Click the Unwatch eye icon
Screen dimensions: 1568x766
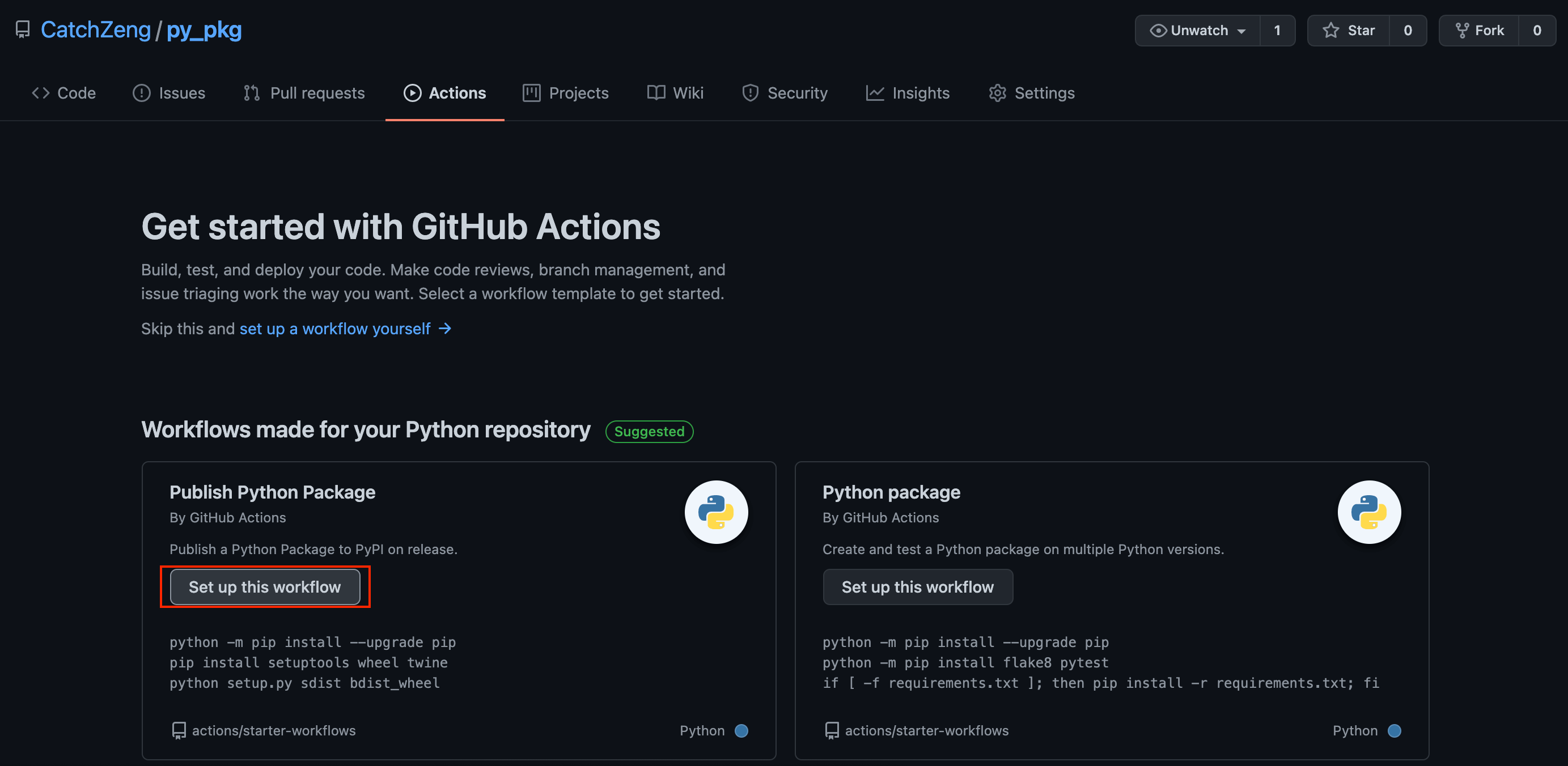pyautogui.click(x=1158, y=31)
